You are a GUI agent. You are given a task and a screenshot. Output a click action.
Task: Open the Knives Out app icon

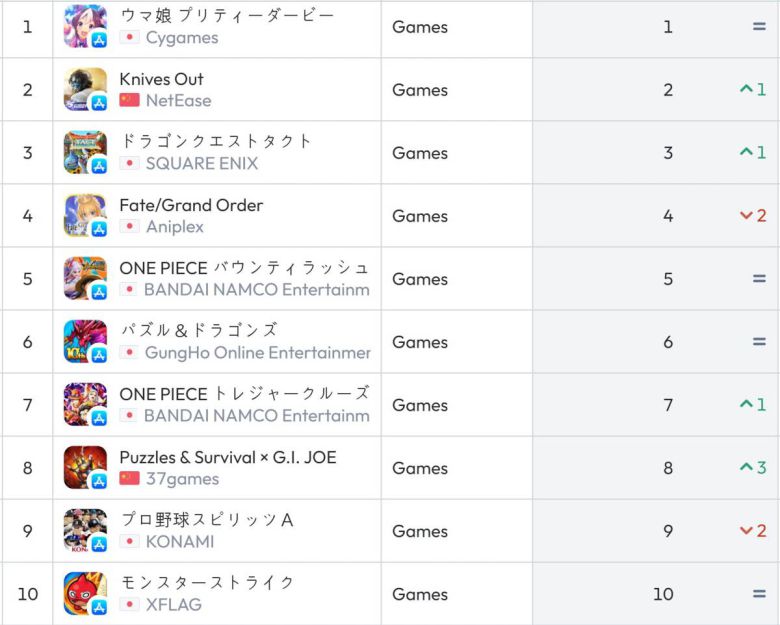85,90
